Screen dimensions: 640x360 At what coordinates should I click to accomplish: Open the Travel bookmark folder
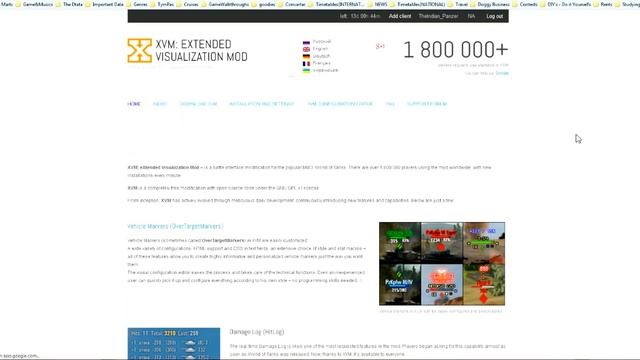(x=458, y=4)
